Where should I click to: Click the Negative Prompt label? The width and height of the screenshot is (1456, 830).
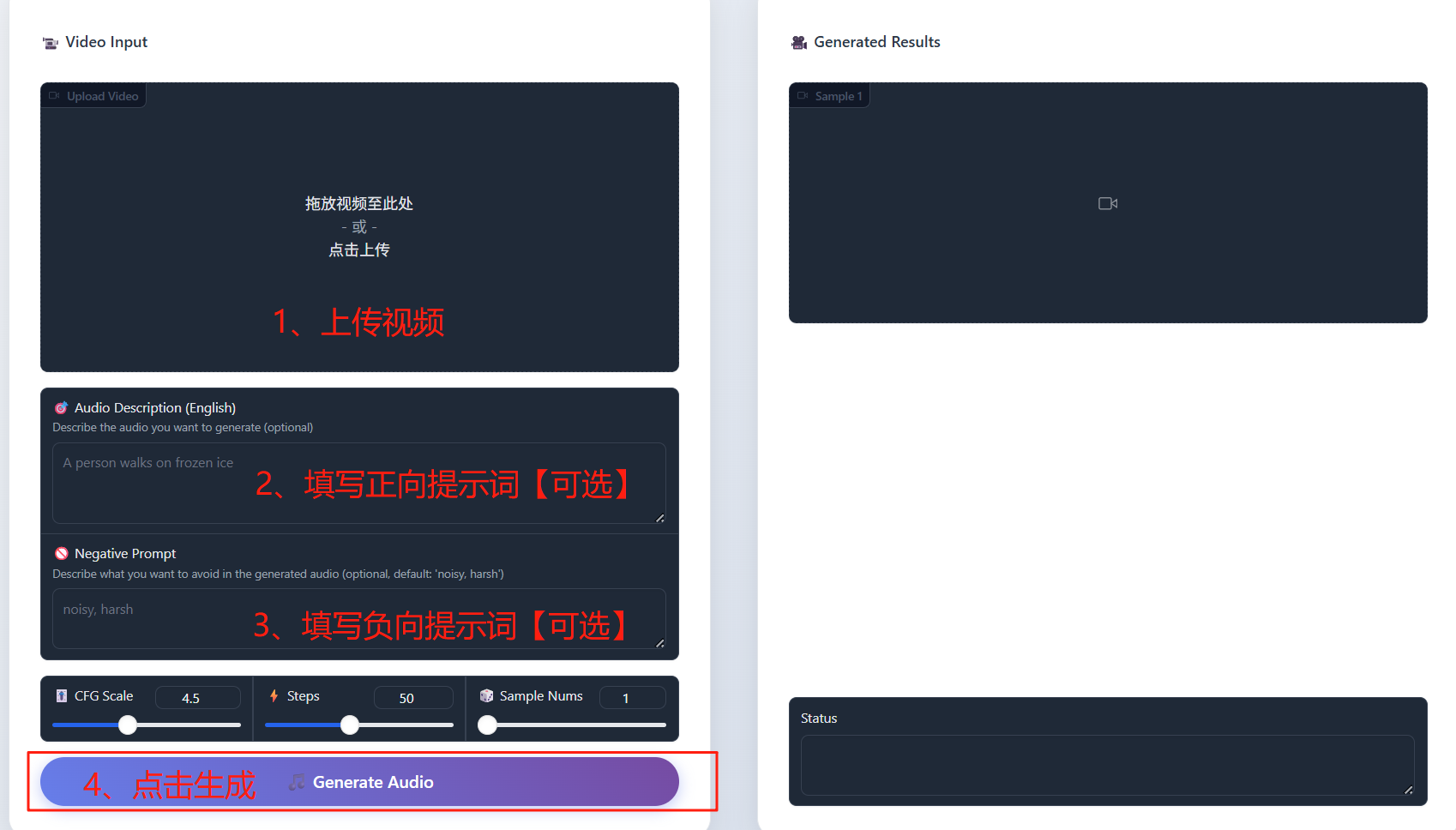[x=125, y=554]
